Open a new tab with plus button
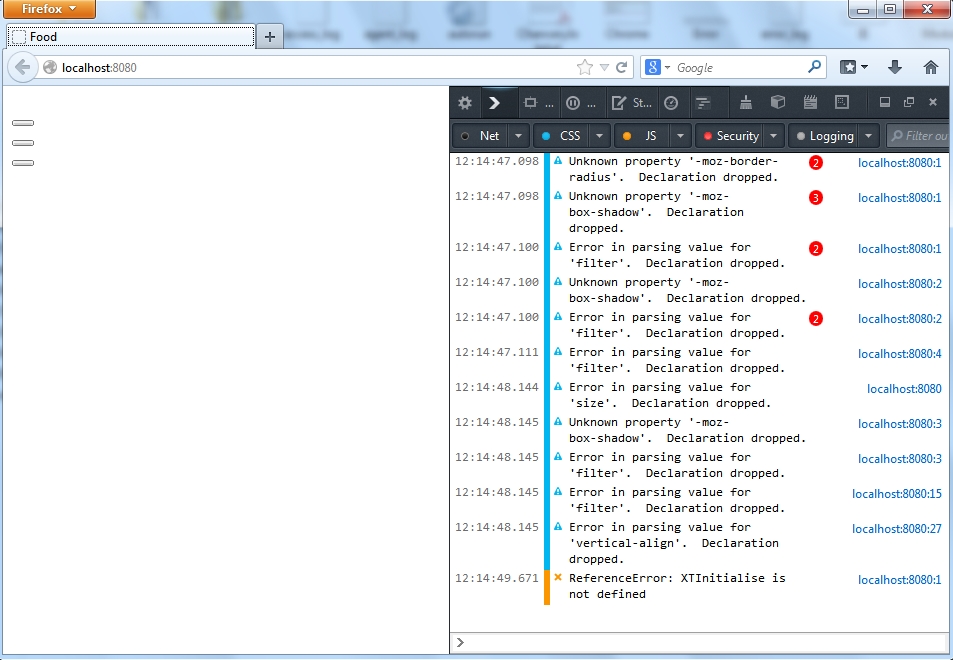The width and height of the screenshot is (953, 660). click(269, 37)
